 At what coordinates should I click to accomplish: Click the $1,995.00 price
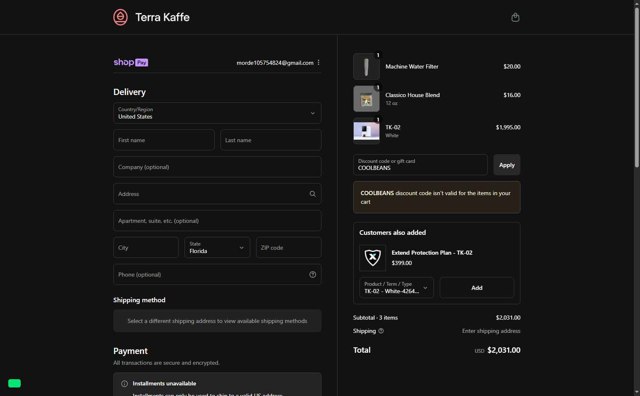pos(508,127)
